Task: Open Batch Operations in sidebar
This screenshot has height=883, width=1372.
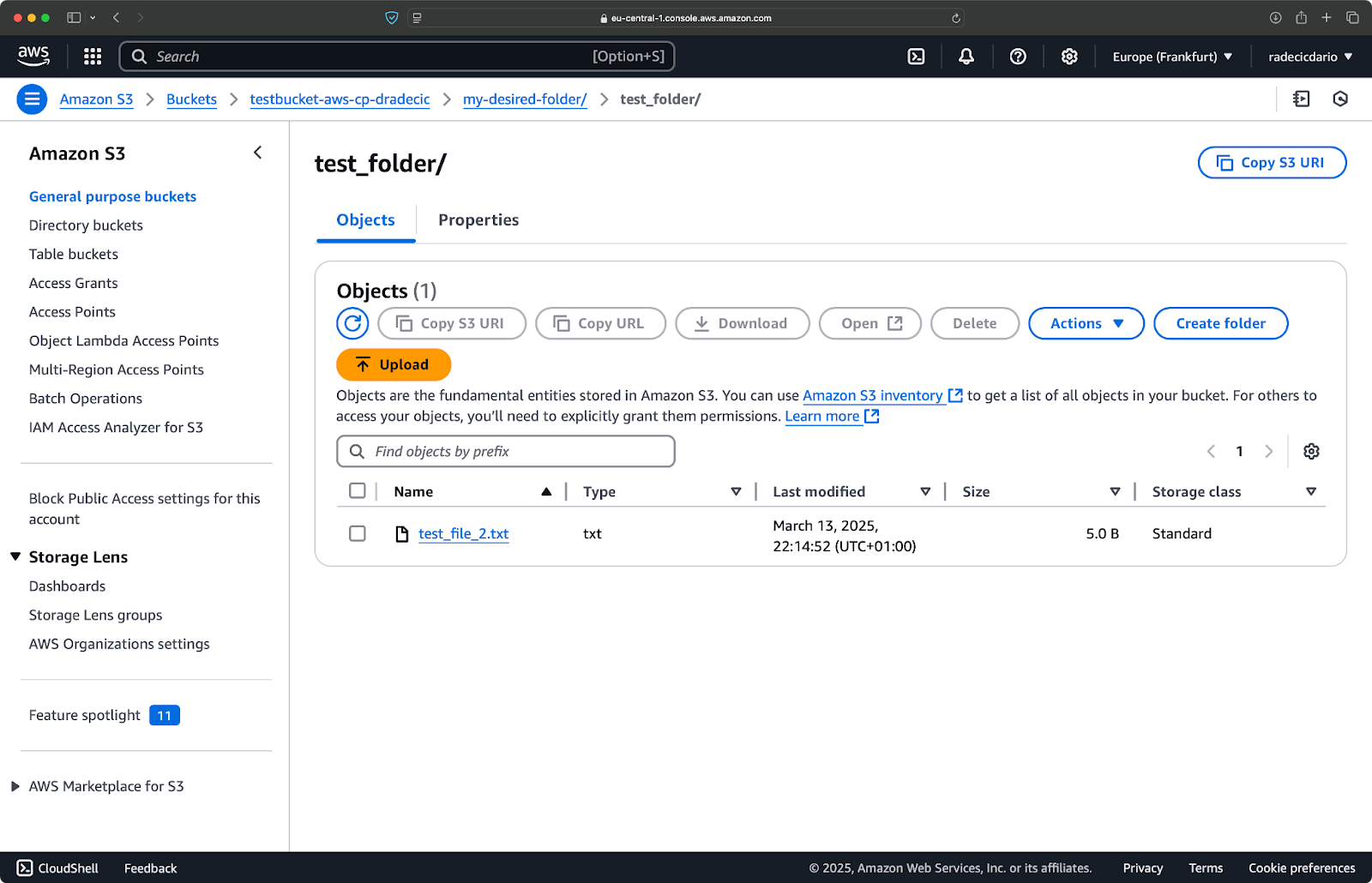Action: pos(86,399)
